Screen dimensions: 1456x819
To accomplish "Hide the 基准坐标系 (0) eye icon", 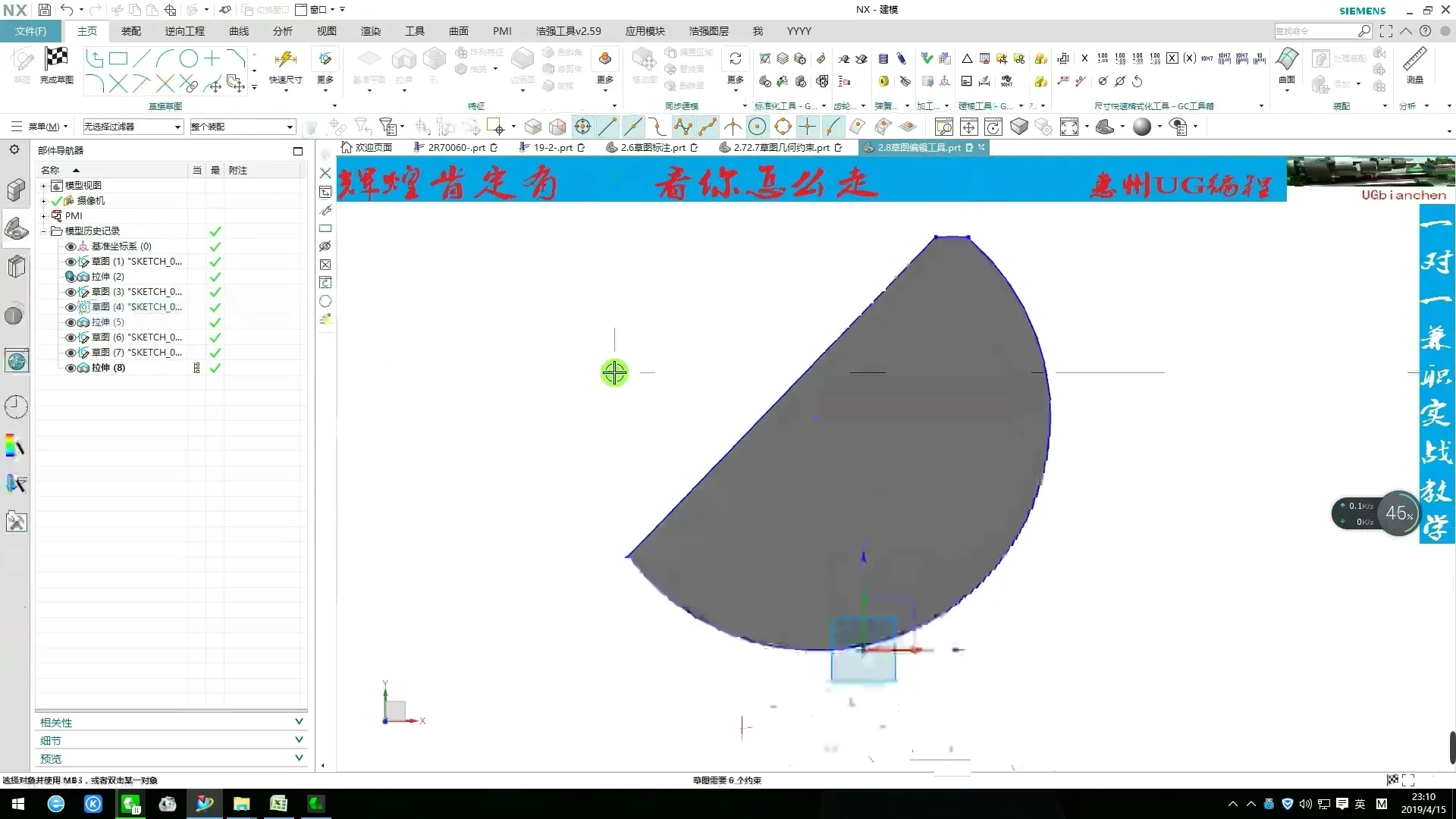I will [x=71, y=246].
